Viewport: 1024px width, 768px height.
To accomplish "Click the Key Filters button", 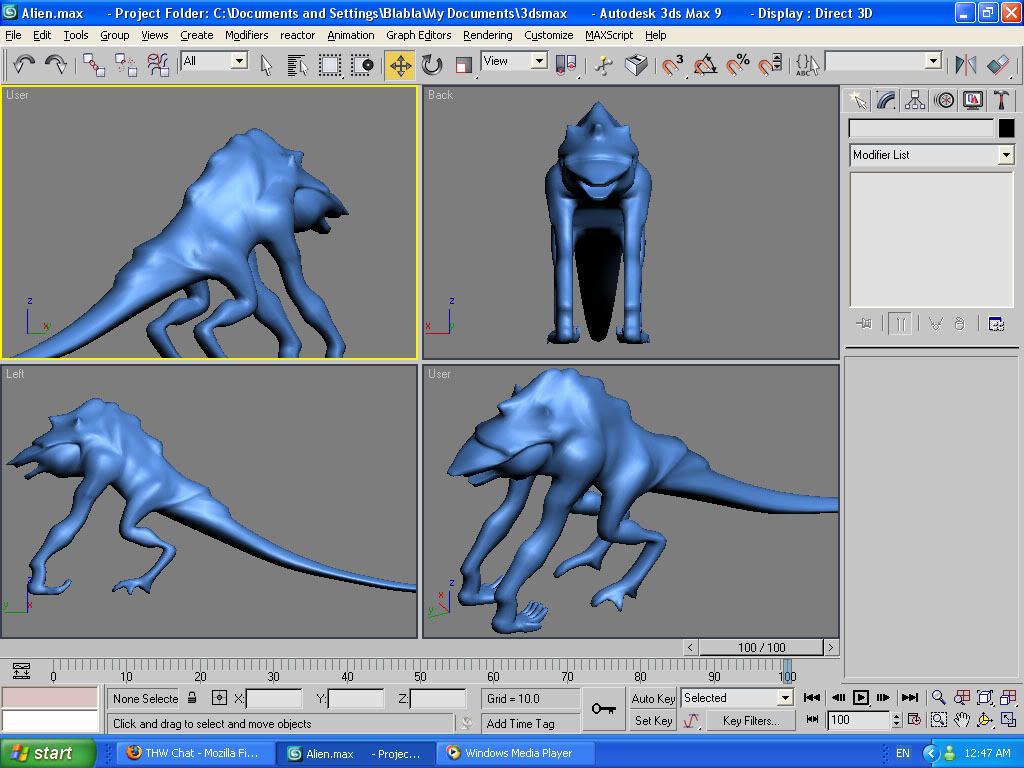I will 751,721.
